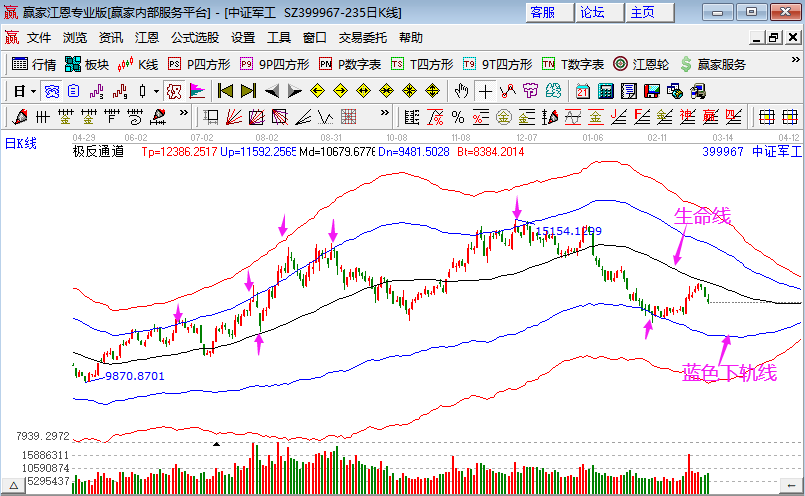
Task: Open the 行情 market quotes view
Action: 33,64
